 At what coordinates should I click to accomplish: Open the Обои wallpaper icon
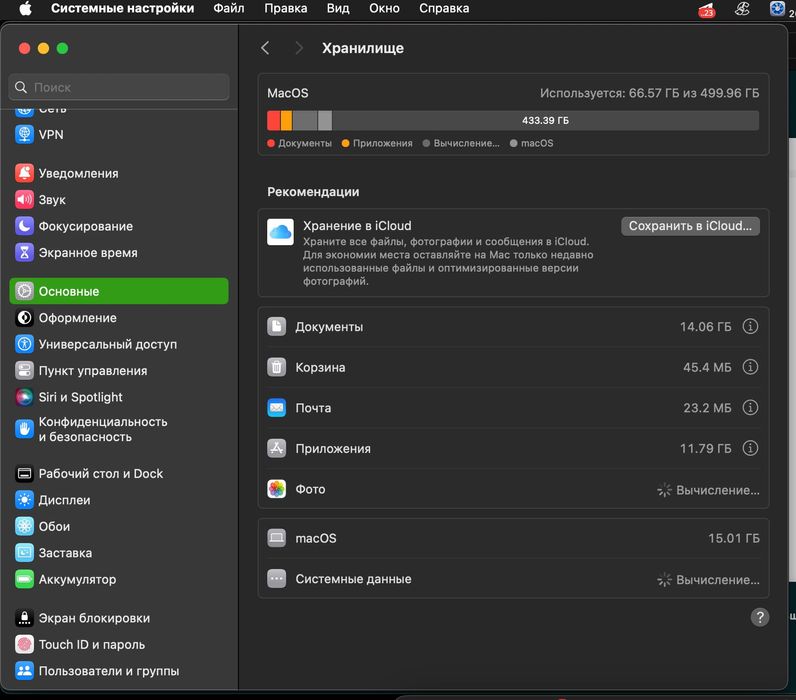point(24,526)
